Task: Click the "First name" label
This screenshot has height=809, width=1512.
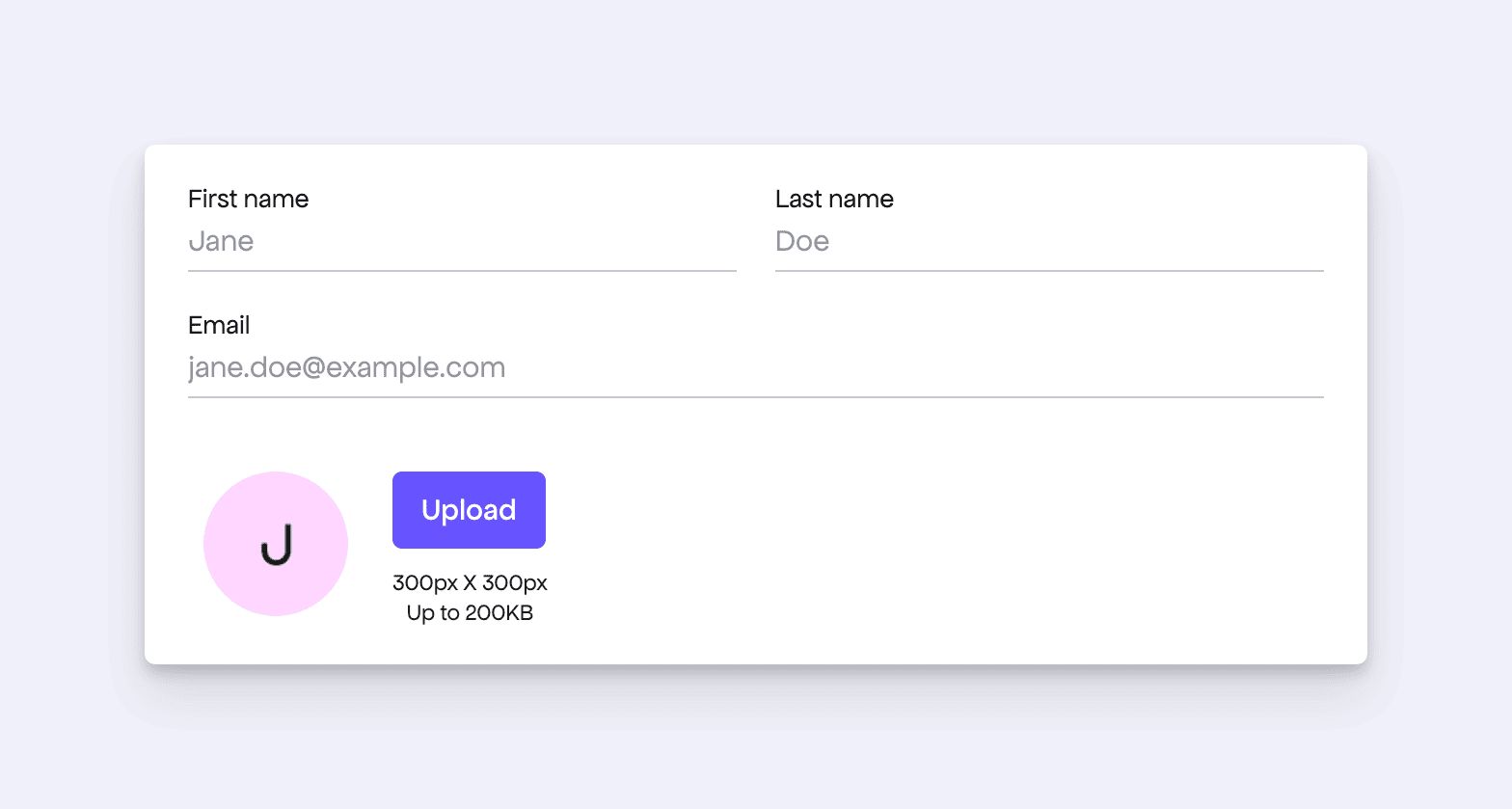Action: click(248, 200)
